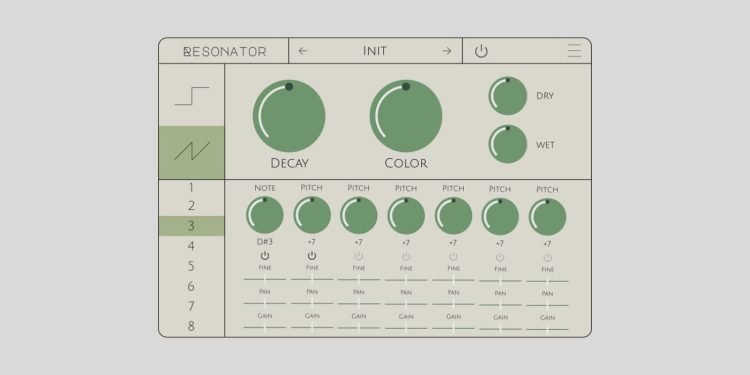Select slot 5 in the list
750x375 pixels.
point(191,266)
